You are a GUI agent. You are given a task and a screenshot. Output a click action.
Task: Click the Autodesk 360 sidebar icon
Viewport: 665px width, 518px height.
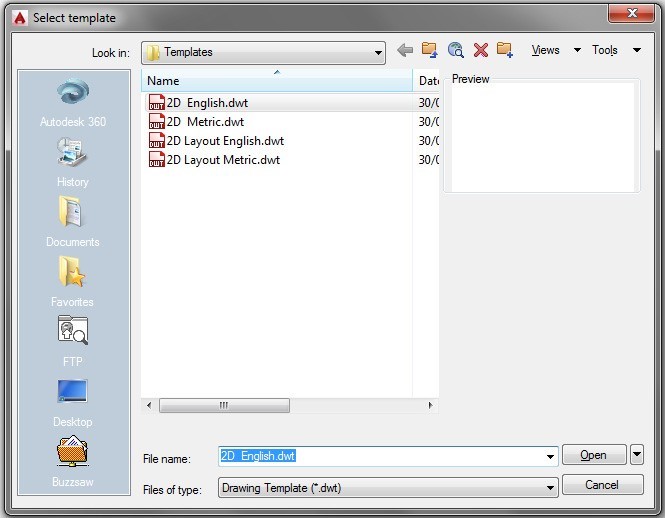pyautogui.click(x=73, y=94)
